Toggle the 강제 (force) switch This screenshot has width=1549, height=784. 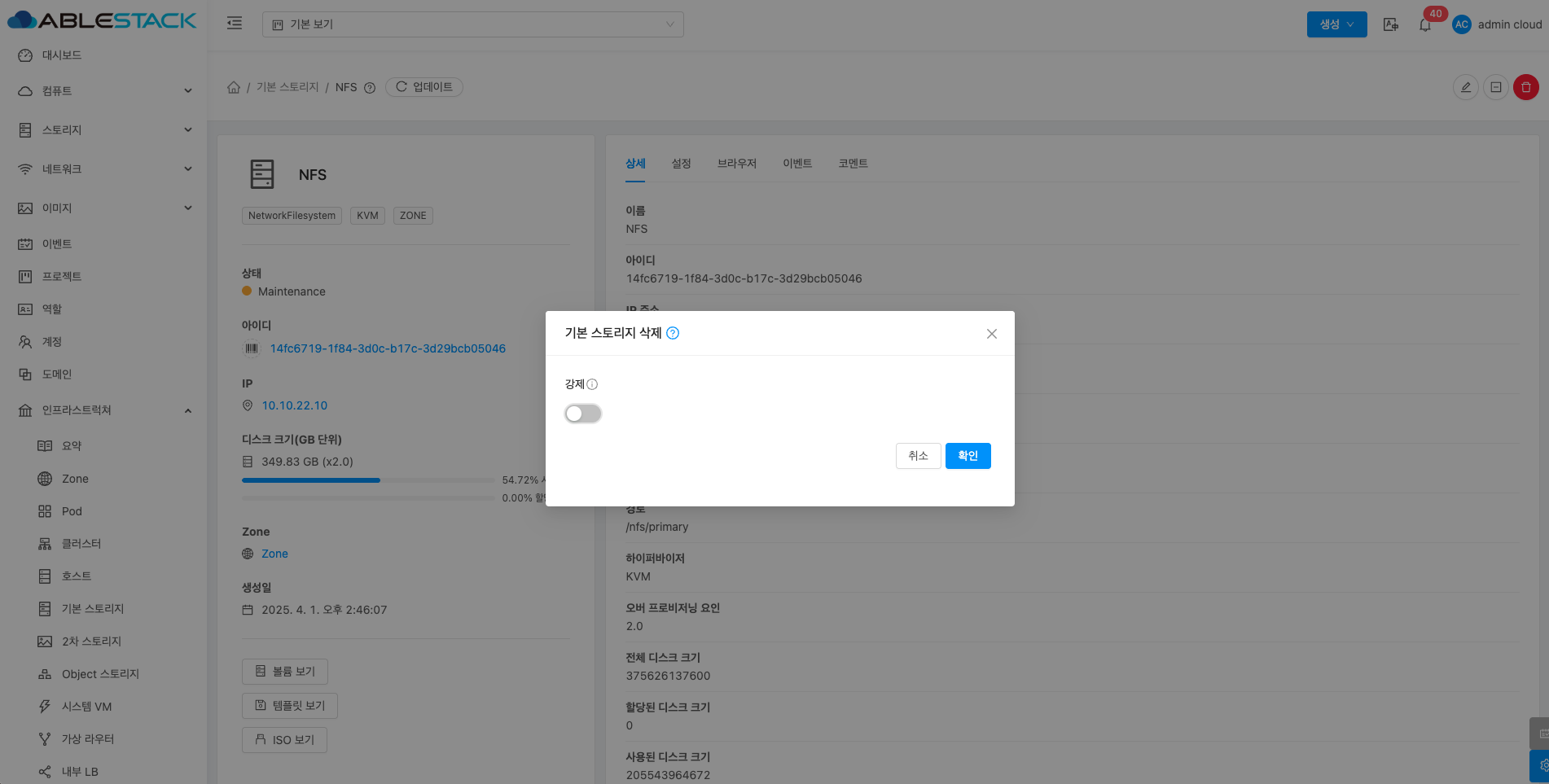tap(583, 414)
